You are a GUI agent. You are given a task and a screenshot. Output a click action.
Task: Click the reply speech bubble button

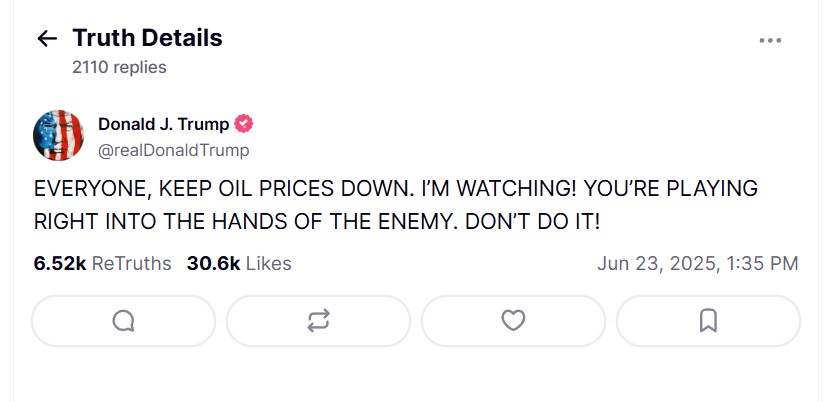pos(123,321)
